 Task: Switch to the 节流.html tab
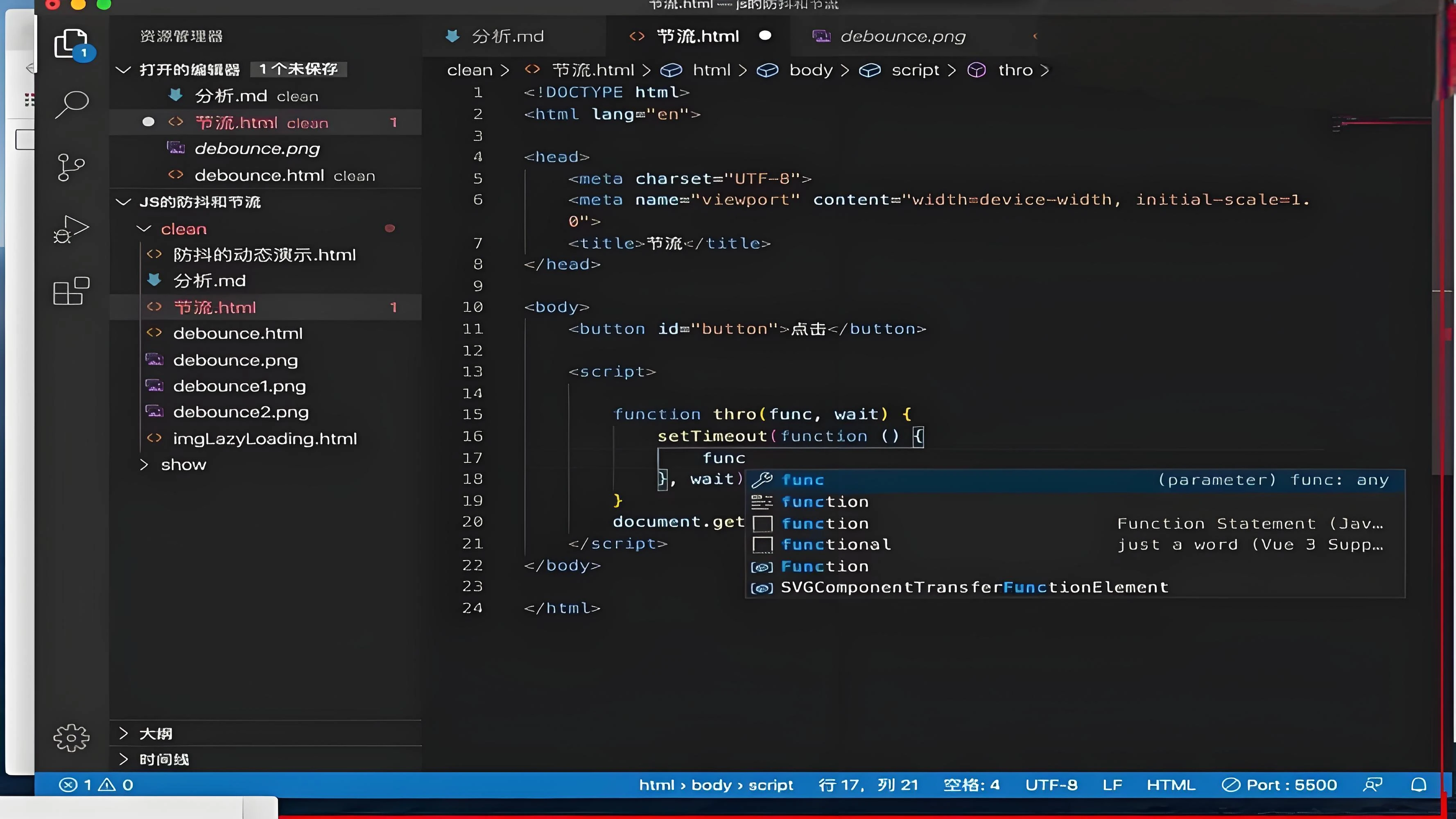point(698,36)
